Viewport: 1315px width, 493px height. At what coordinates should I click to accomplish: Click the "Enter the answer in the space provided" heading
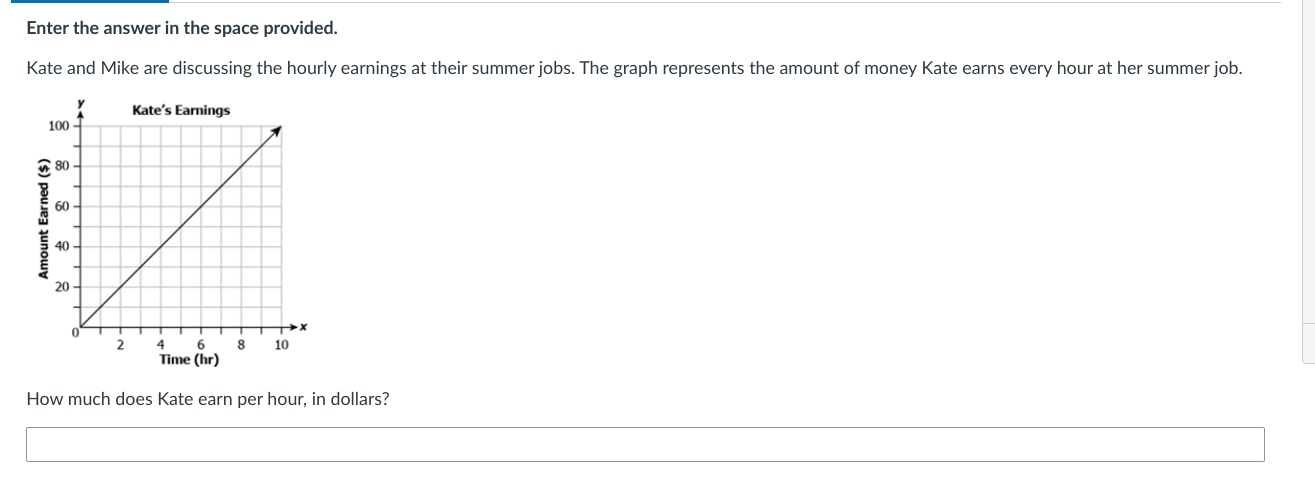pyautogui.click(x=182, y=28)
